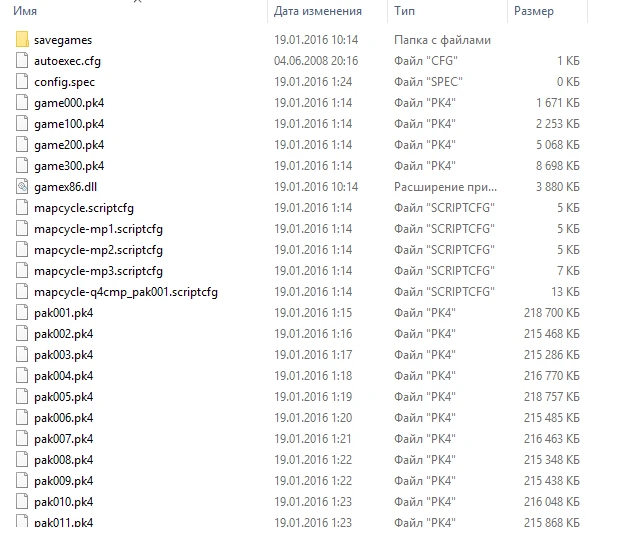Click the 13 КБ size cell

click(x=565, y=292)
